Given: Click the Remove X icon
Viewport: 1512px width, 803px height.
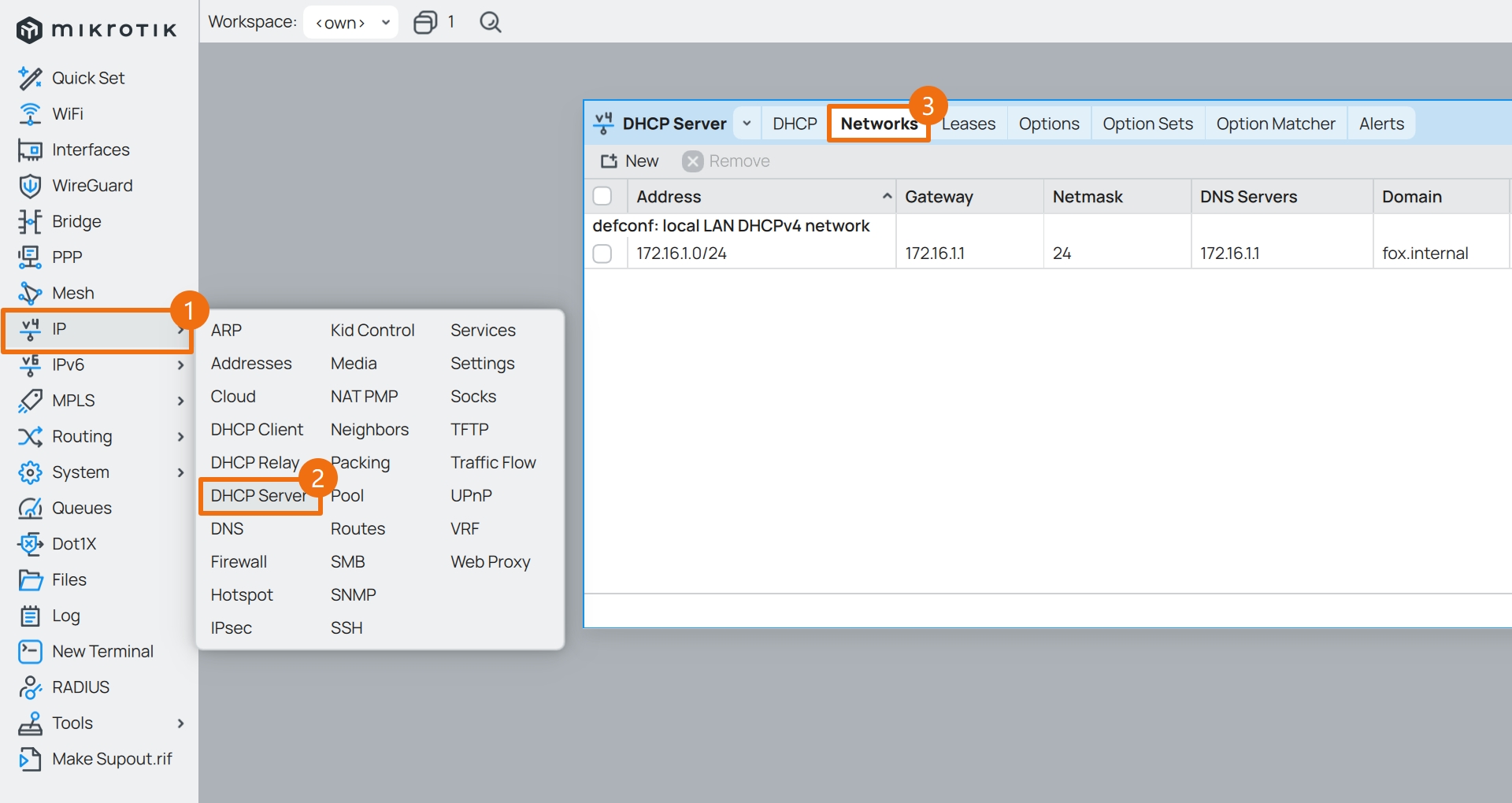Looking at the screenshot, I should pos(692,161).
